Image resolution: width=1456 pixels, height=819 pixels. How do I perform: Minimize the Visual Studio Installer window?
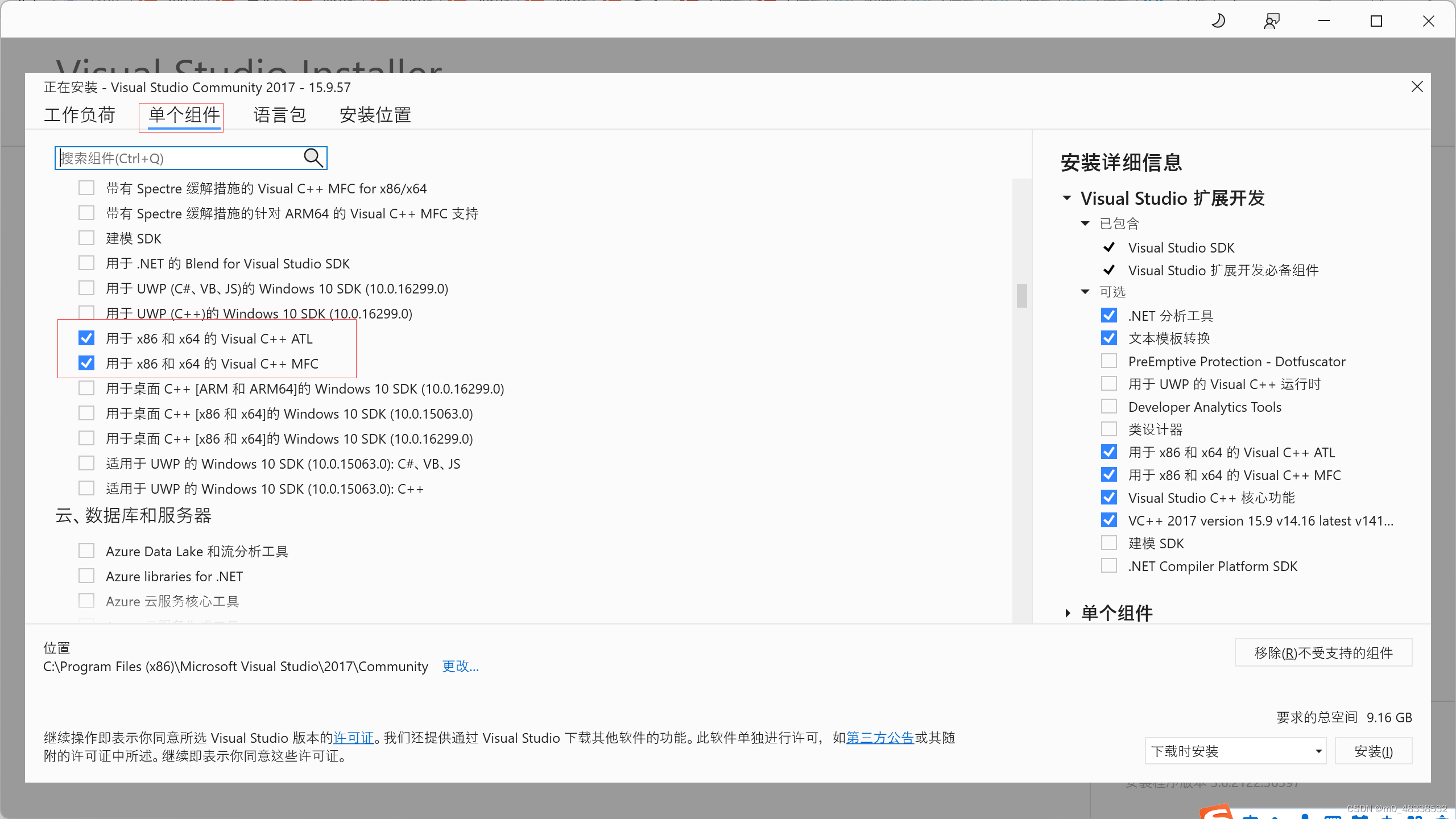click(x=1324, y=22)
